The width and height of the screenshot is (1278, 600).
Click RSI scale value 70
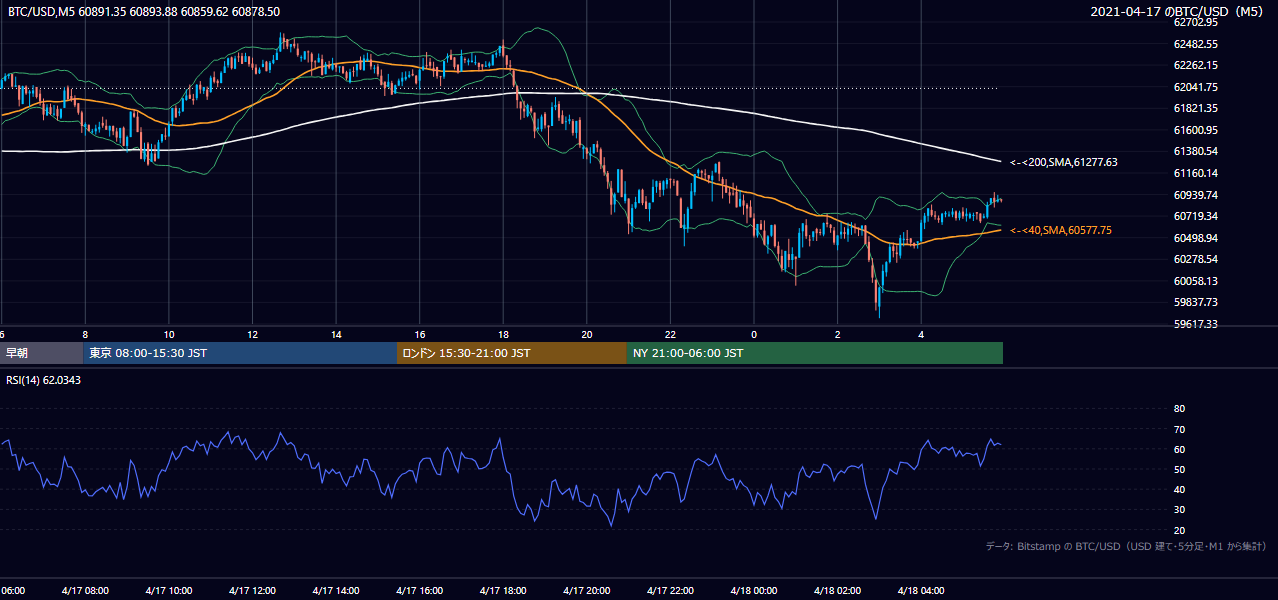point(1179,429)
